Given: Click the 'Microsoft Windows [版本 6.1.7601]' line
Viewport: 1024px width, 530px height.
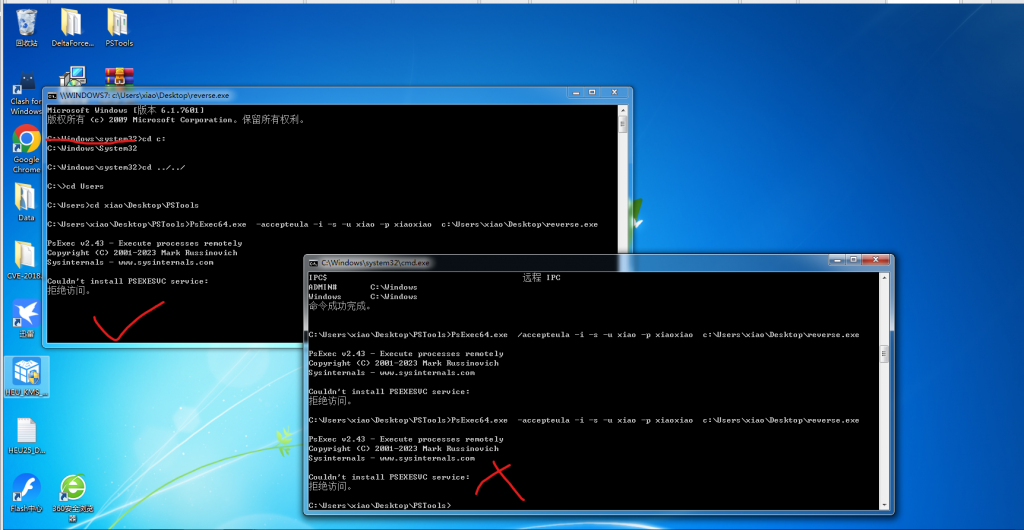Looking at the screenshot, I should click(x=126, y=110).
